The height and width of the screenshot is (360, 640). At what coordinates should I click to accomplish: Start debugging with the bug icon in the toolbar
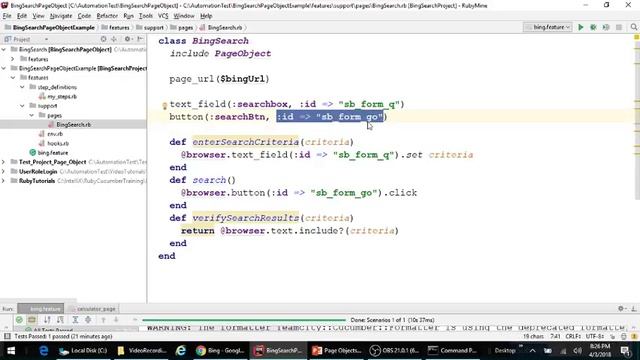click(593, 27)
